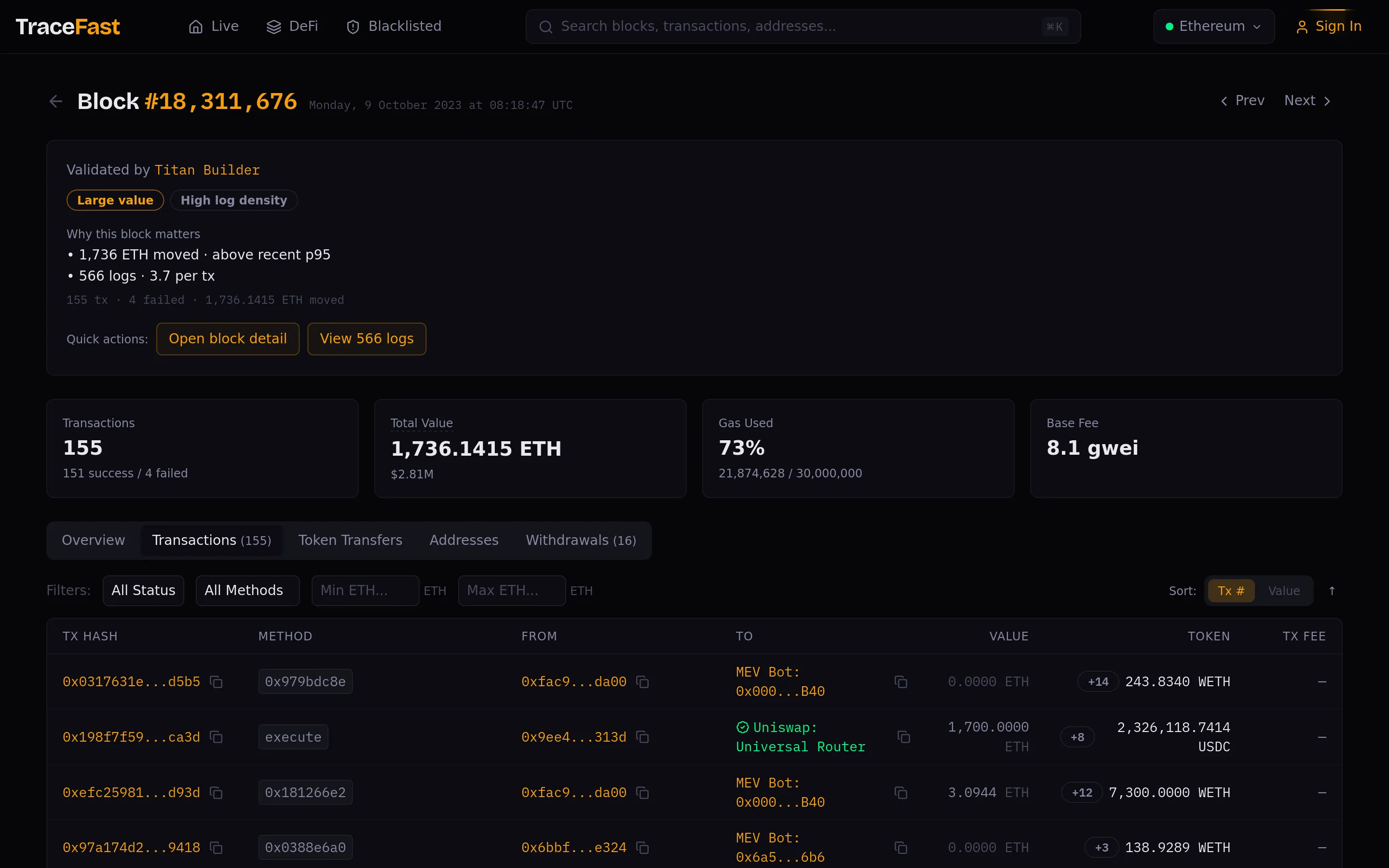Click View 566 logs button
1389x868 pixels.
[x=367, y=339]
